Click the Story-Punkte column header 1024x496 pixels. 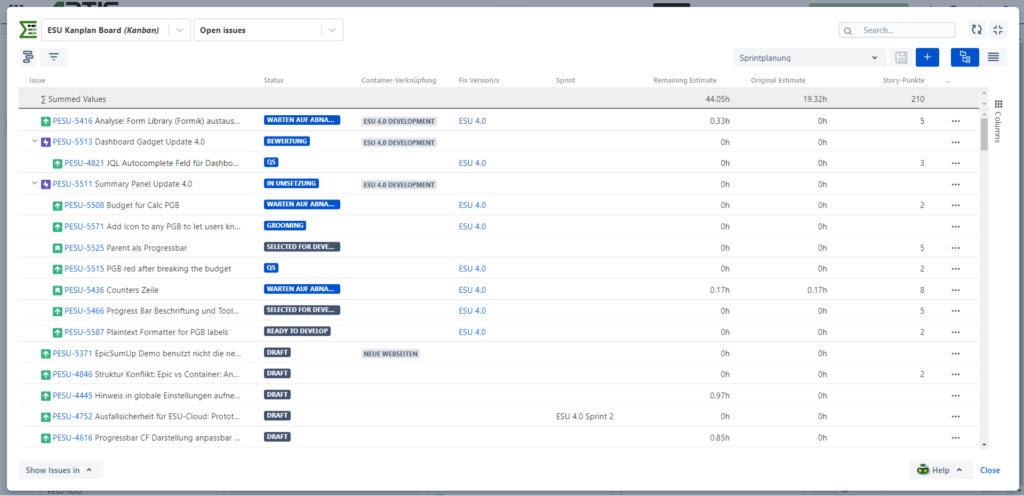tap(903, 80)
